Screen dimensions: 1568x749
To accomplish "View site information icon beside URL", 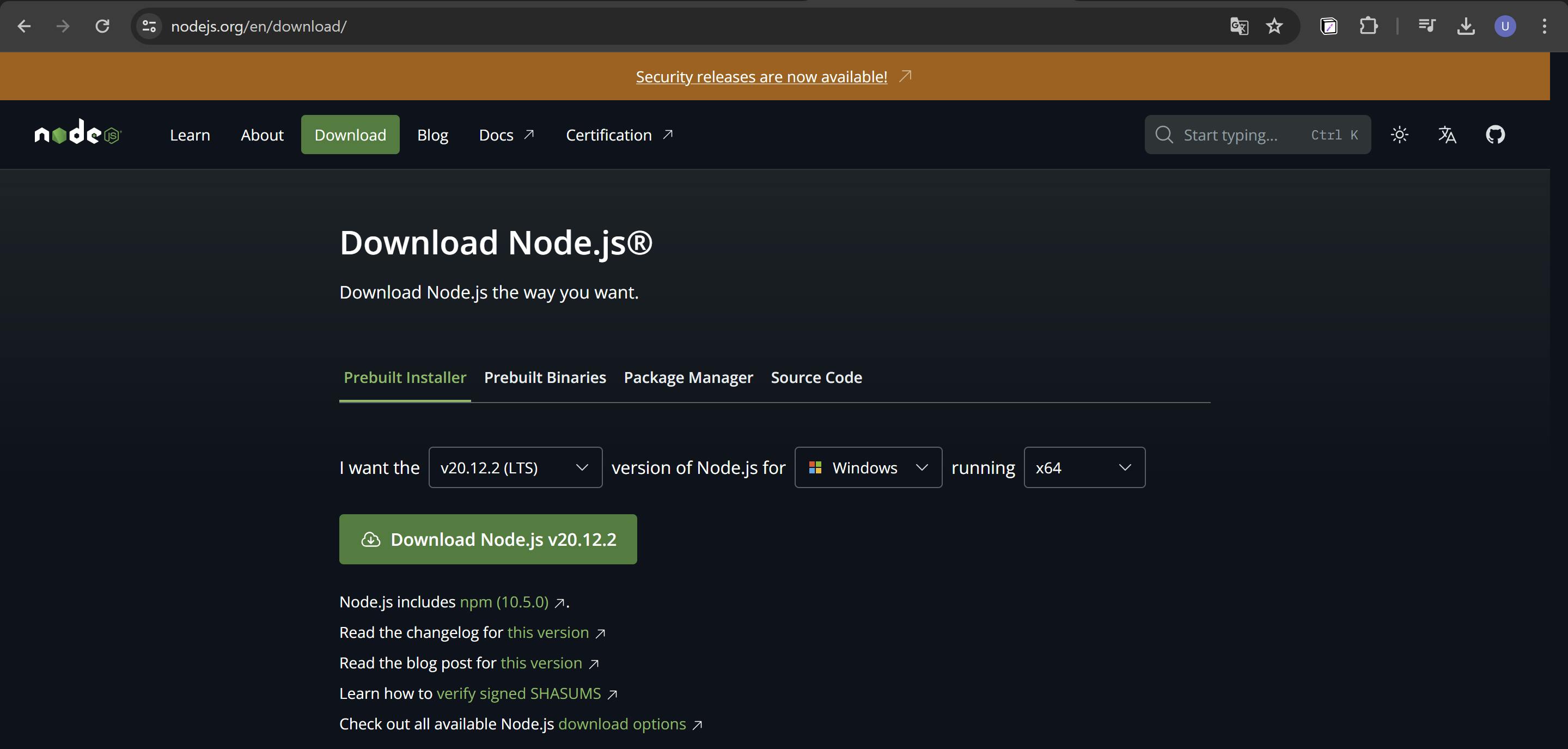I will (149, 26).
